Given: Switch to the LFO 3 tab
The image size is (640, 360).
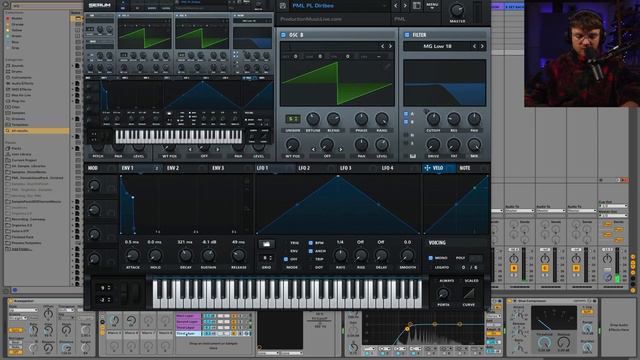Looking at the screenshot, I should tap(346, 168).
